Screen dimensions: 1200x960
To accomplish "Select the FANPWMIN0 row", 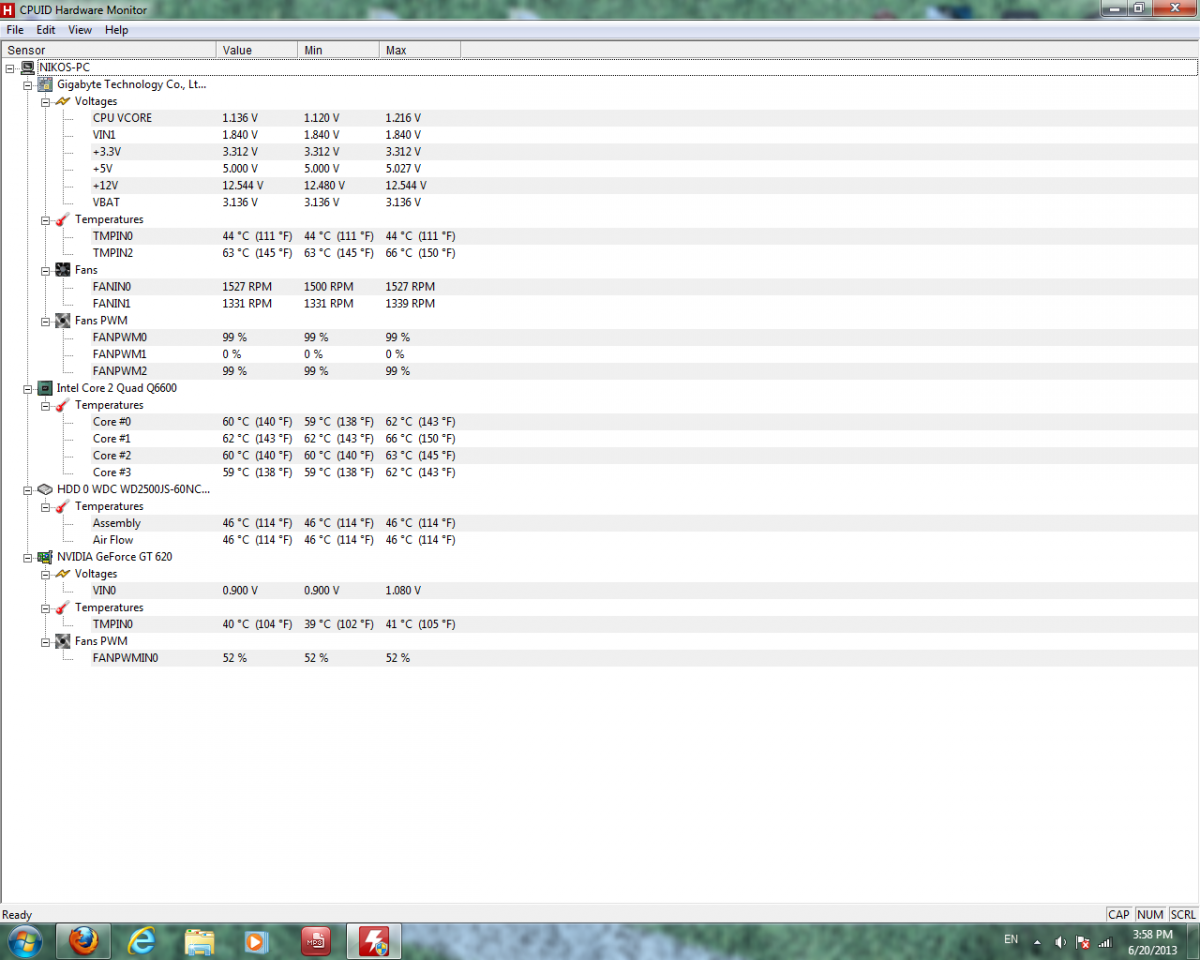I will (644, 658).
